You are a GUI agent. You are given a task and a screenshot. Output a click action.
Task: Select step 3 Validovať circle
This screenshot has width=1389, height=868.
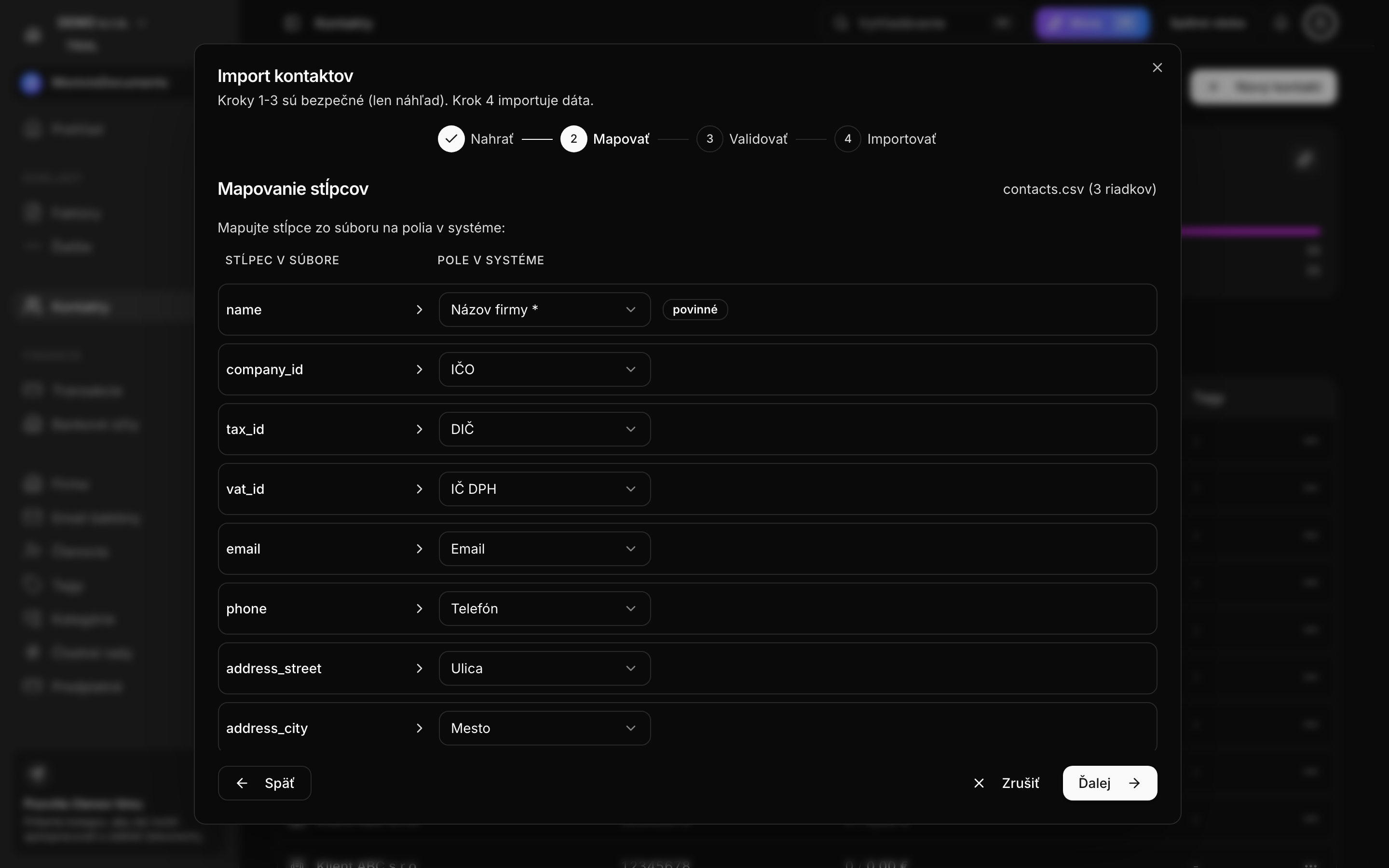tap(709, 139)
